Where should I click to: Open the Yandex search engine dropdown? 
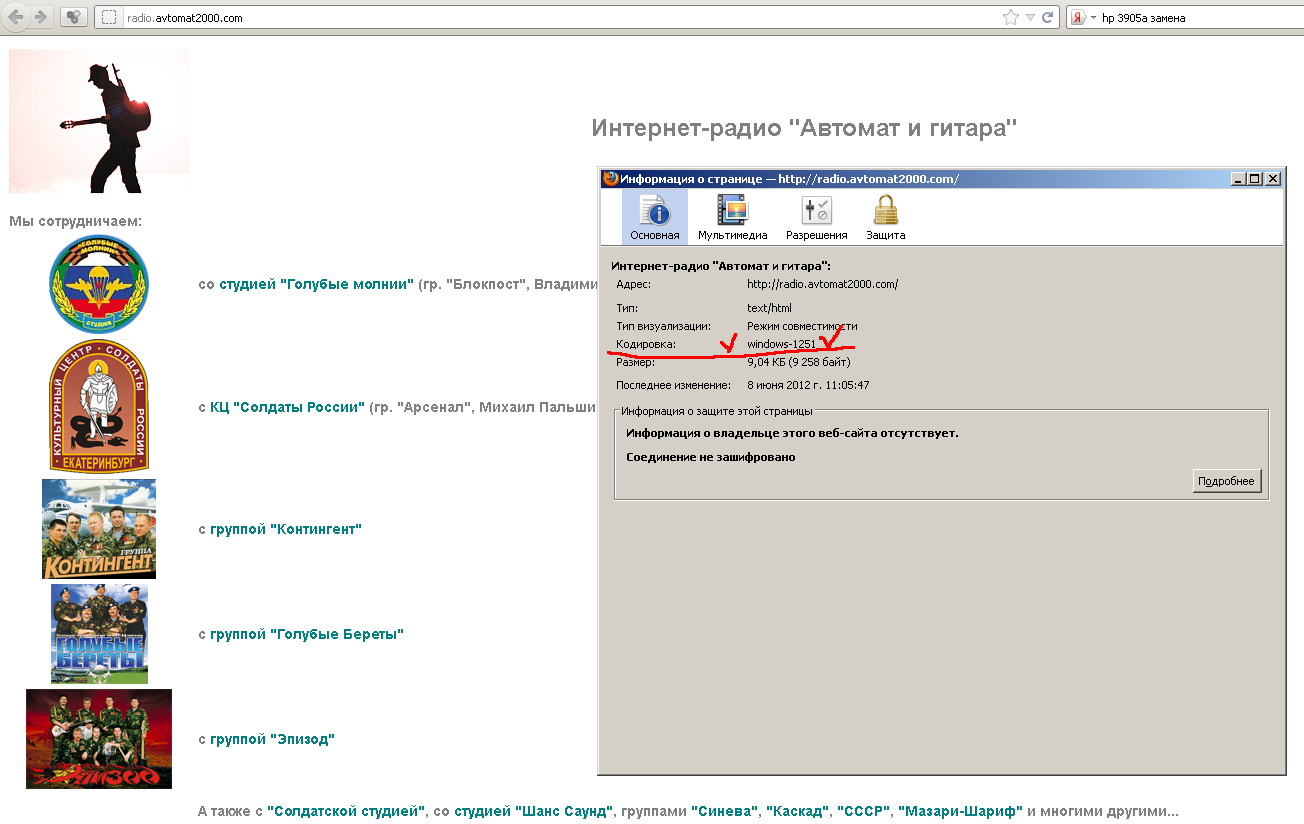(1084, 18)
